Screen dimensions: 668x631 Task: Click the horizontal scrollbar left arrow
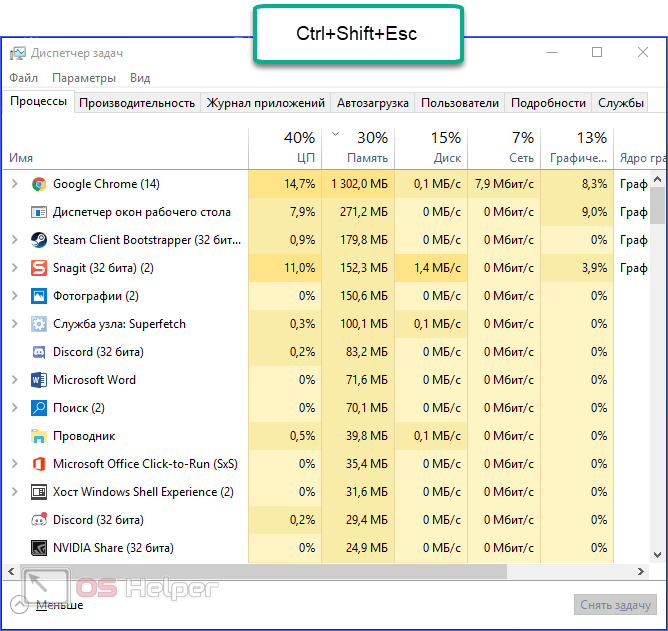[12, 572]
